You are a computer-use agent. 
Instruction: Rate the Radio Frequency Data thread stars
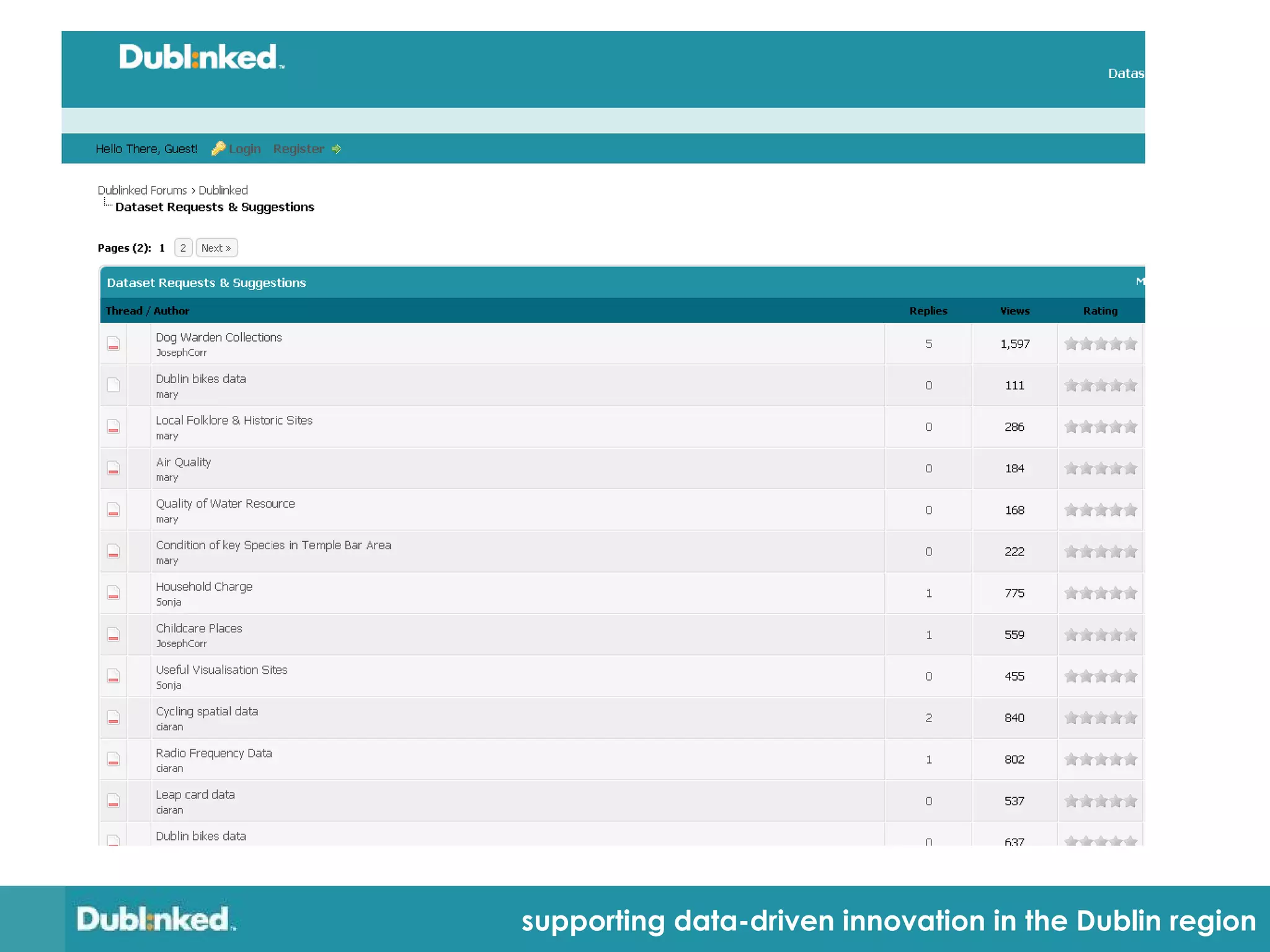click(x=1101, y=759)
